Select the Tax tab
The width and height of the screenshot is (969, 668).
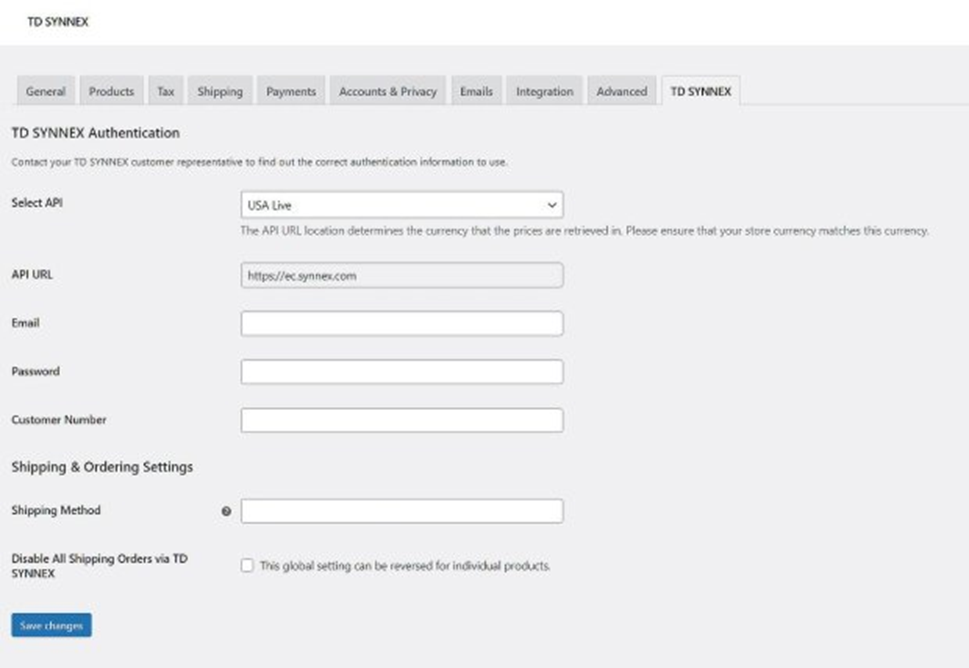(x=164, y=90)
